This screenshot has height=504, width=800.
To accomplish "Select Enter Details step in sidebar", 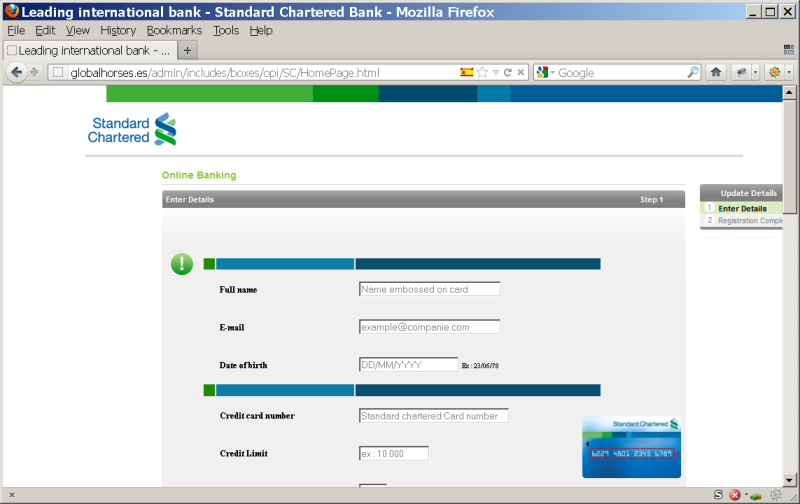I will point(742,208).
